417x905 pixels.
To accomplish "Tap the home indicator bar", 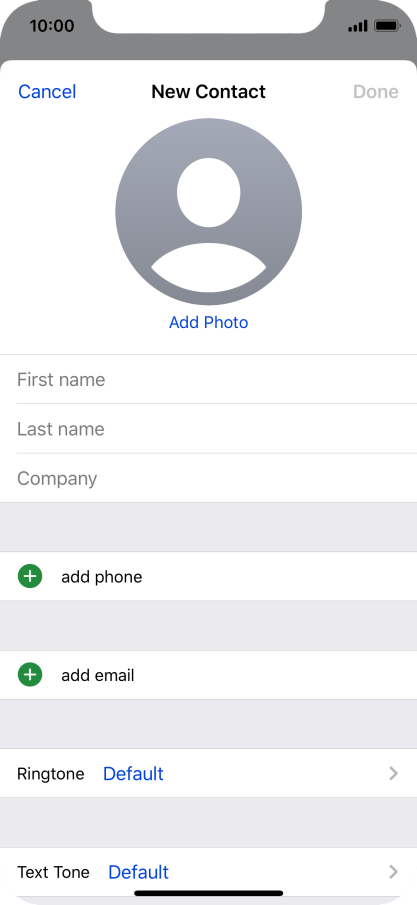I will point(208,893).
